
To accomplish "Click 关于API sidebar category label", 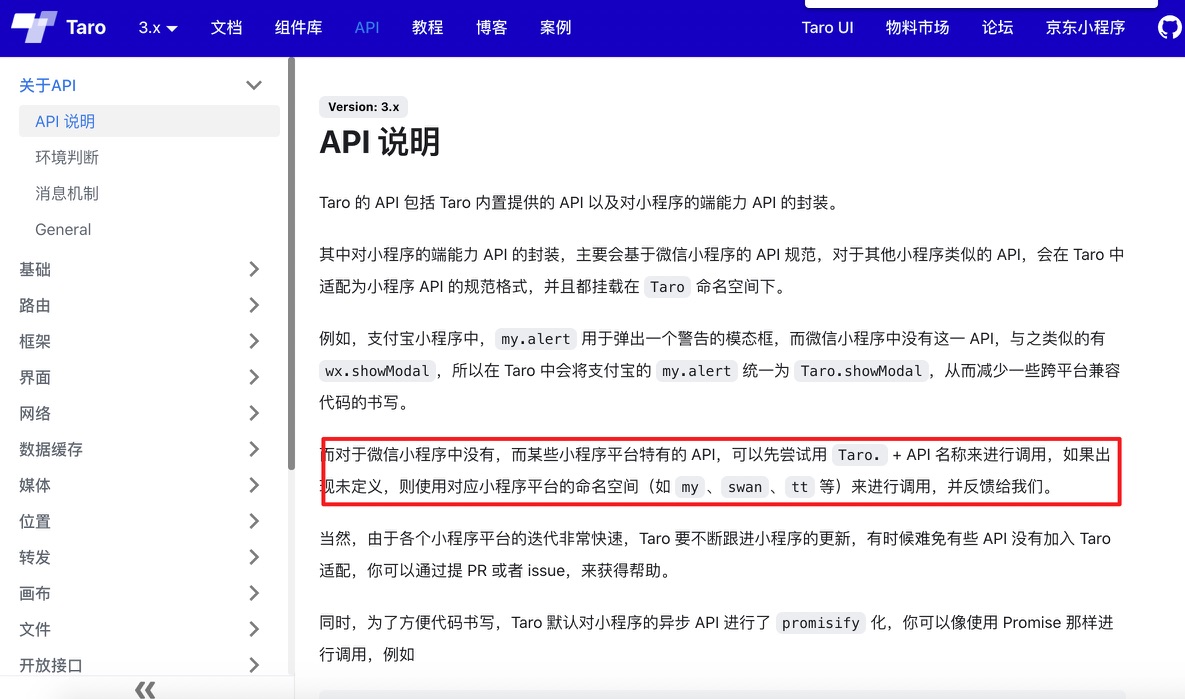I will 48,85.
